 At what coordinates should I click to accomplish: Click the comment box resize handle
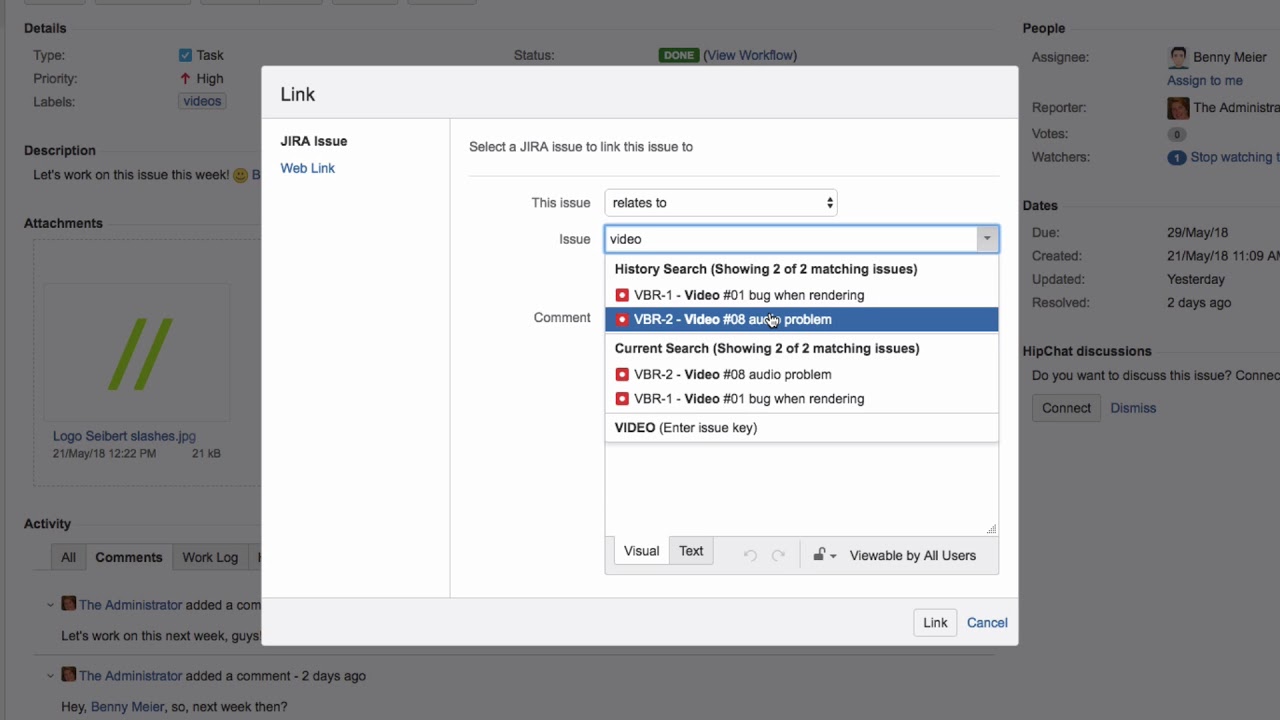point(991,529)
